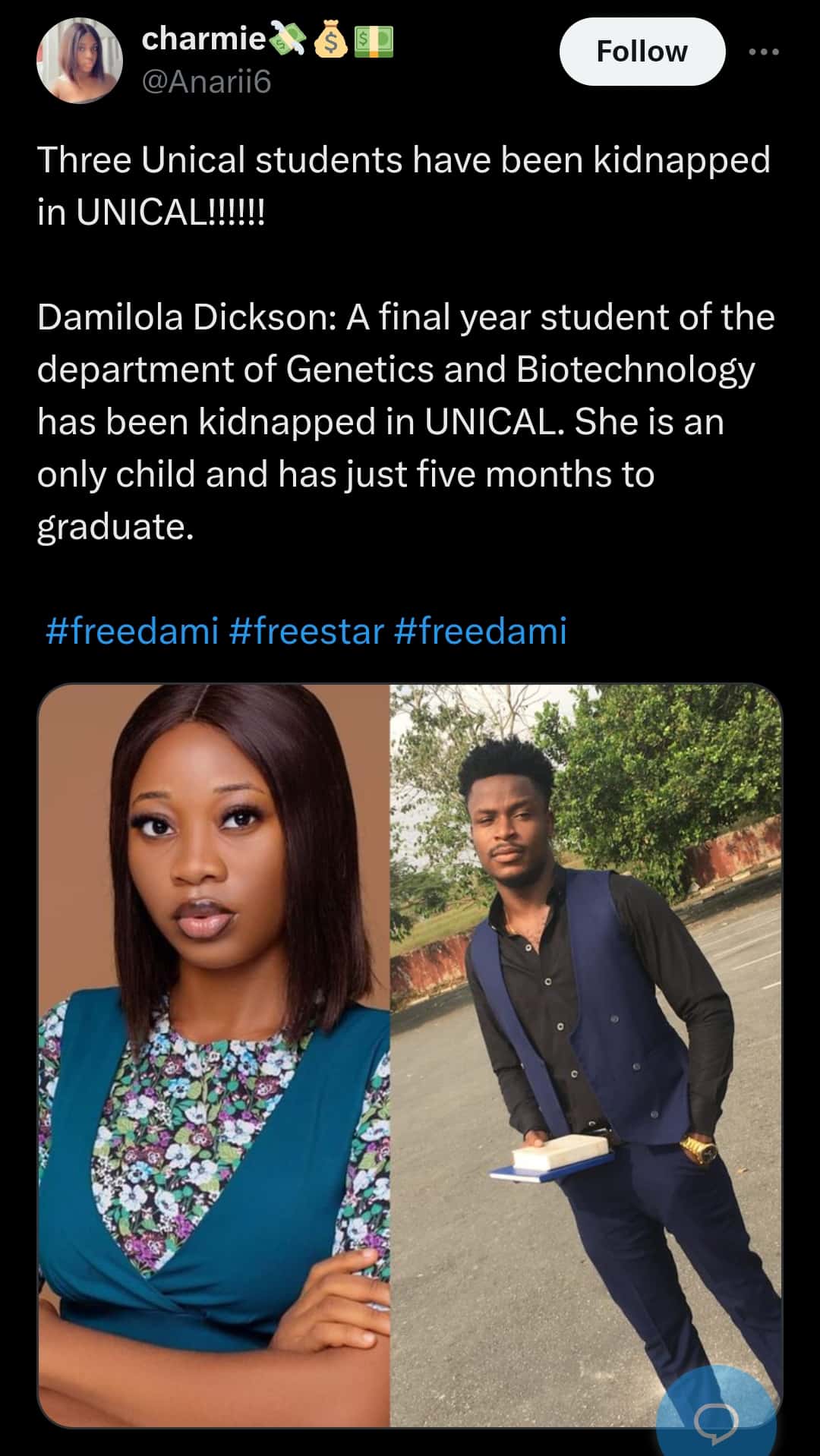This screenshot has width=820, height=1456.
Task: Open the #freestar hashtag
Action: click(x=305, y=630)
